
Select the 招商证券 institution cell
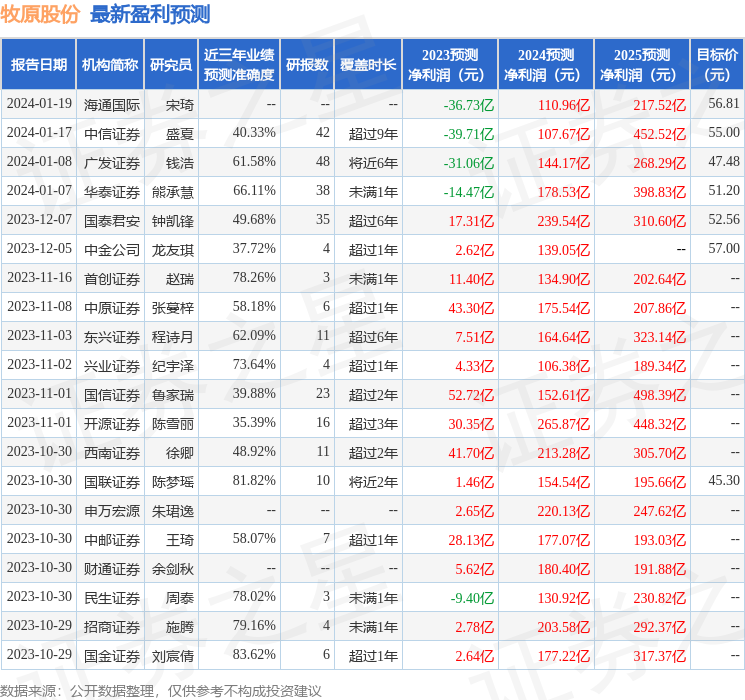112,627
